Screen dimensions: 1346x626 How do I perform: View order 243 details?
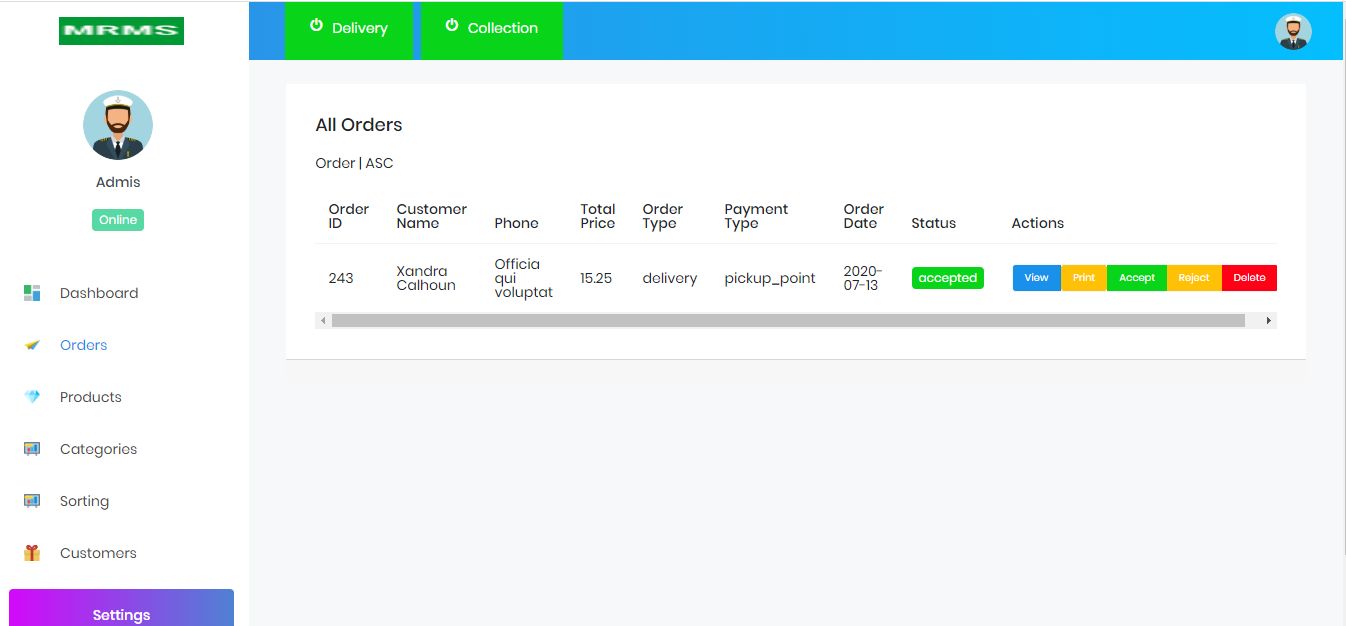tap(1036, 278)
